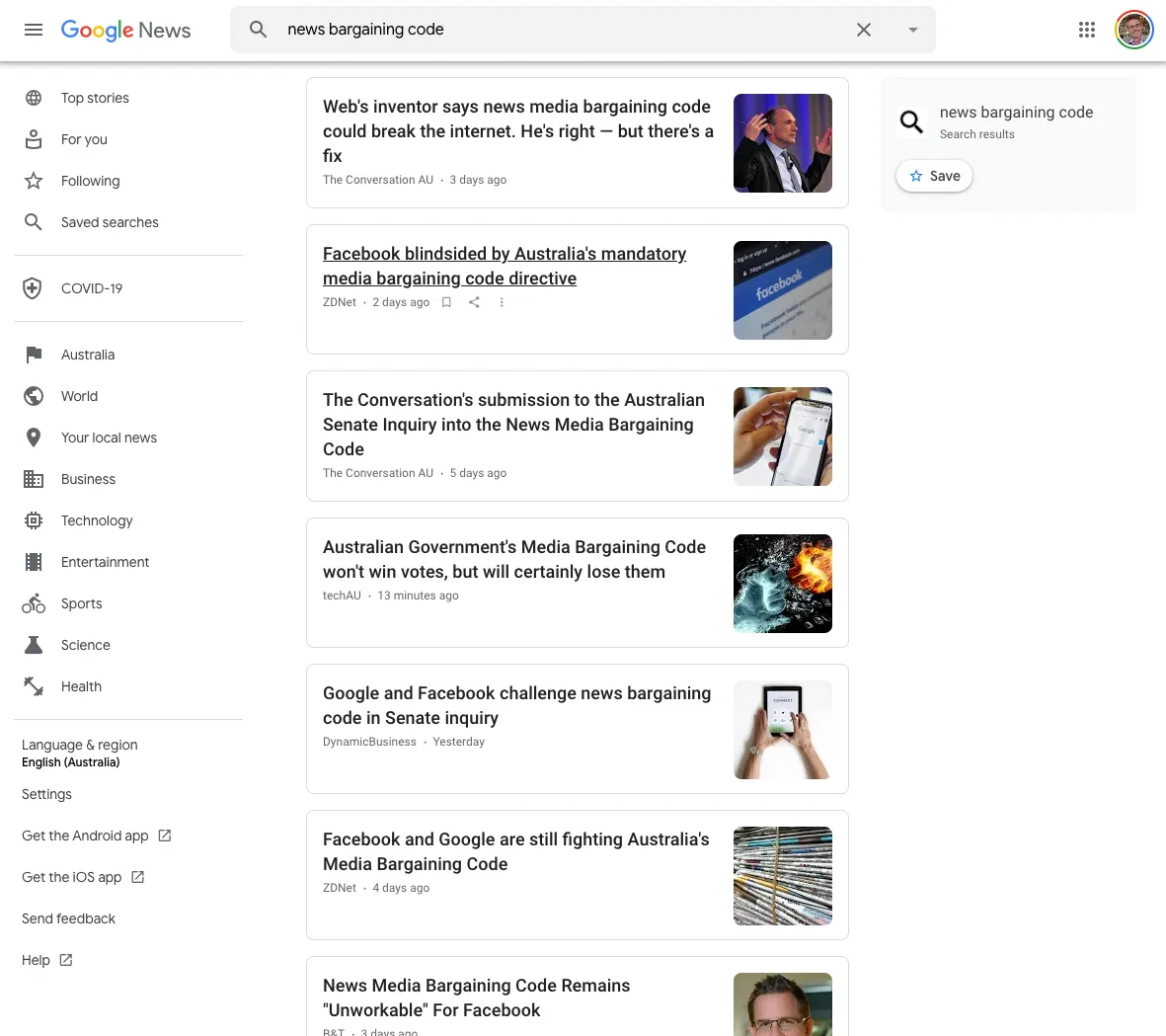Open the Google apps grid
The height and width of the screenshot is (1036, 1166).
point(1086,30)
